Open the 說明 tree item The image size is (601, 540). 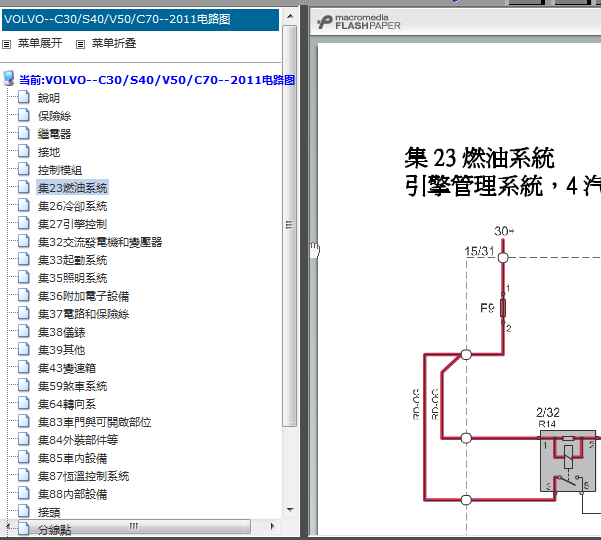(49, 98)
